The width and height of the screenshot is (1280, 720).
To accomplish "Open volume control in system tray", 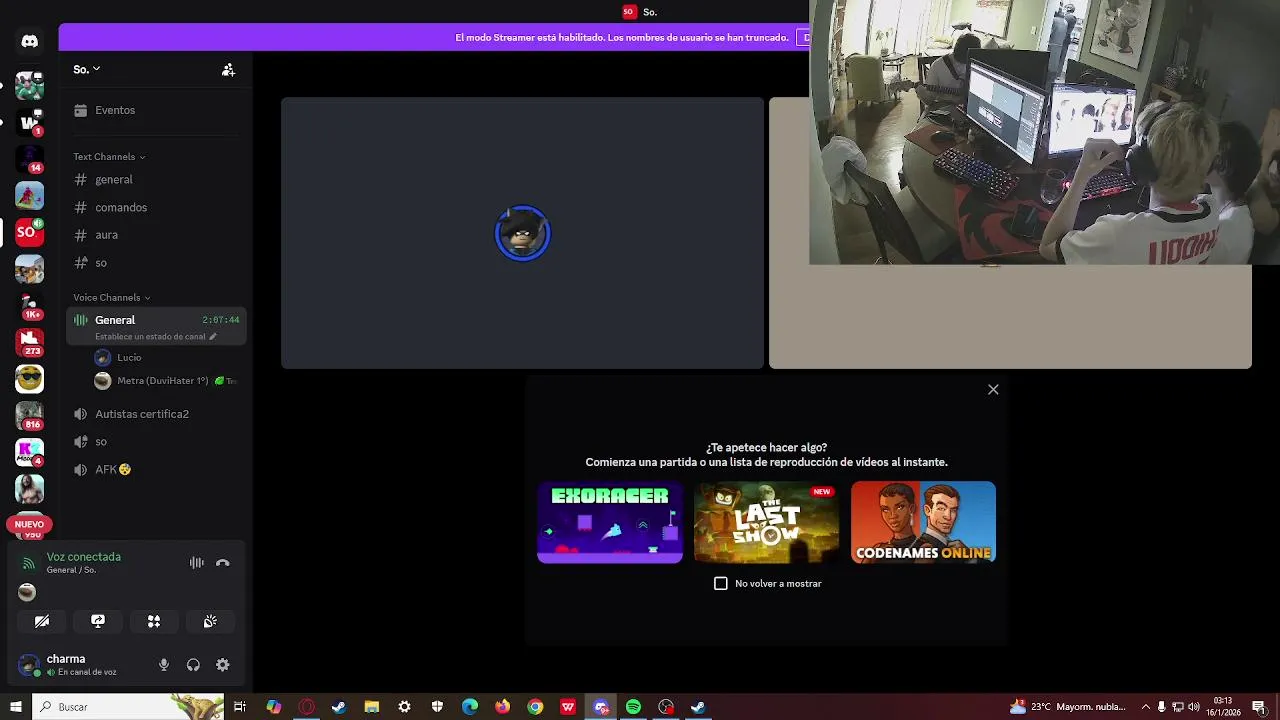I will point(1193,707).
